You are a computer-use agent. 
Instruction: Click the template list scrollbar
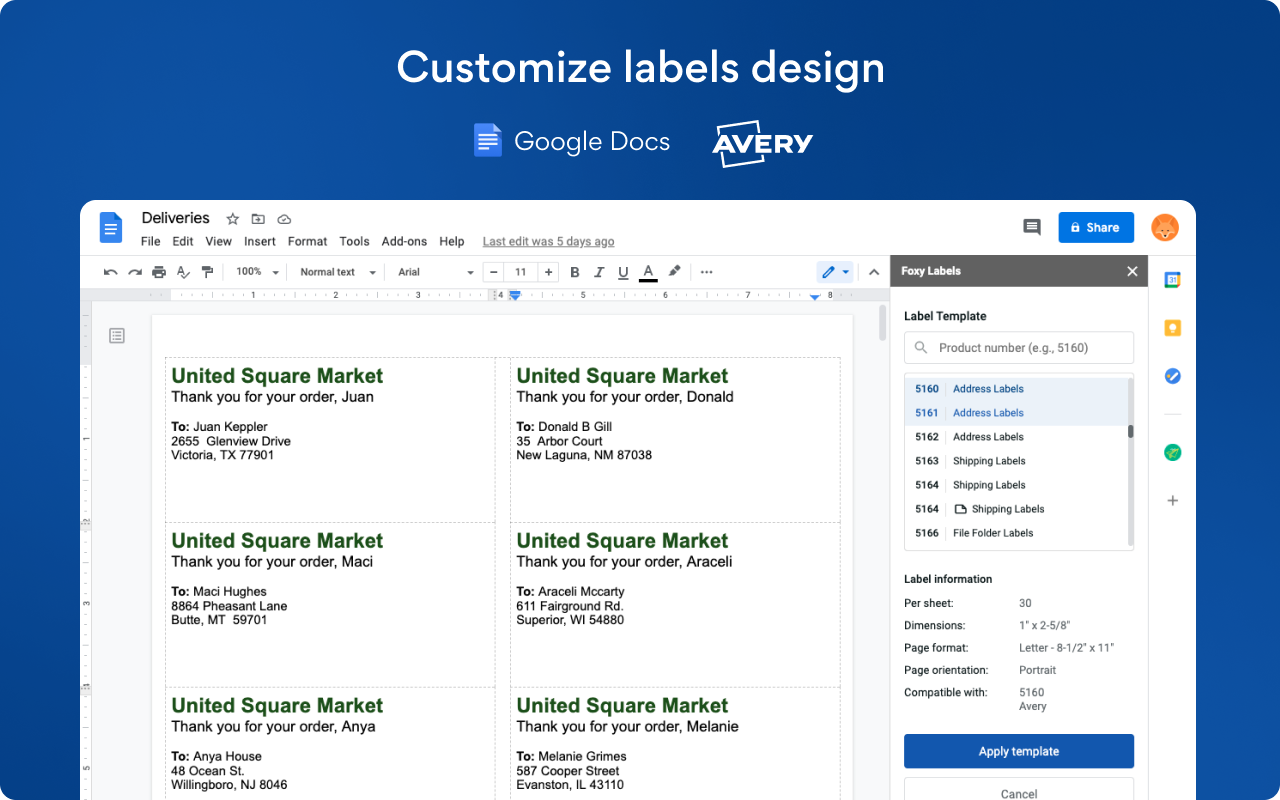point(1131,432)
